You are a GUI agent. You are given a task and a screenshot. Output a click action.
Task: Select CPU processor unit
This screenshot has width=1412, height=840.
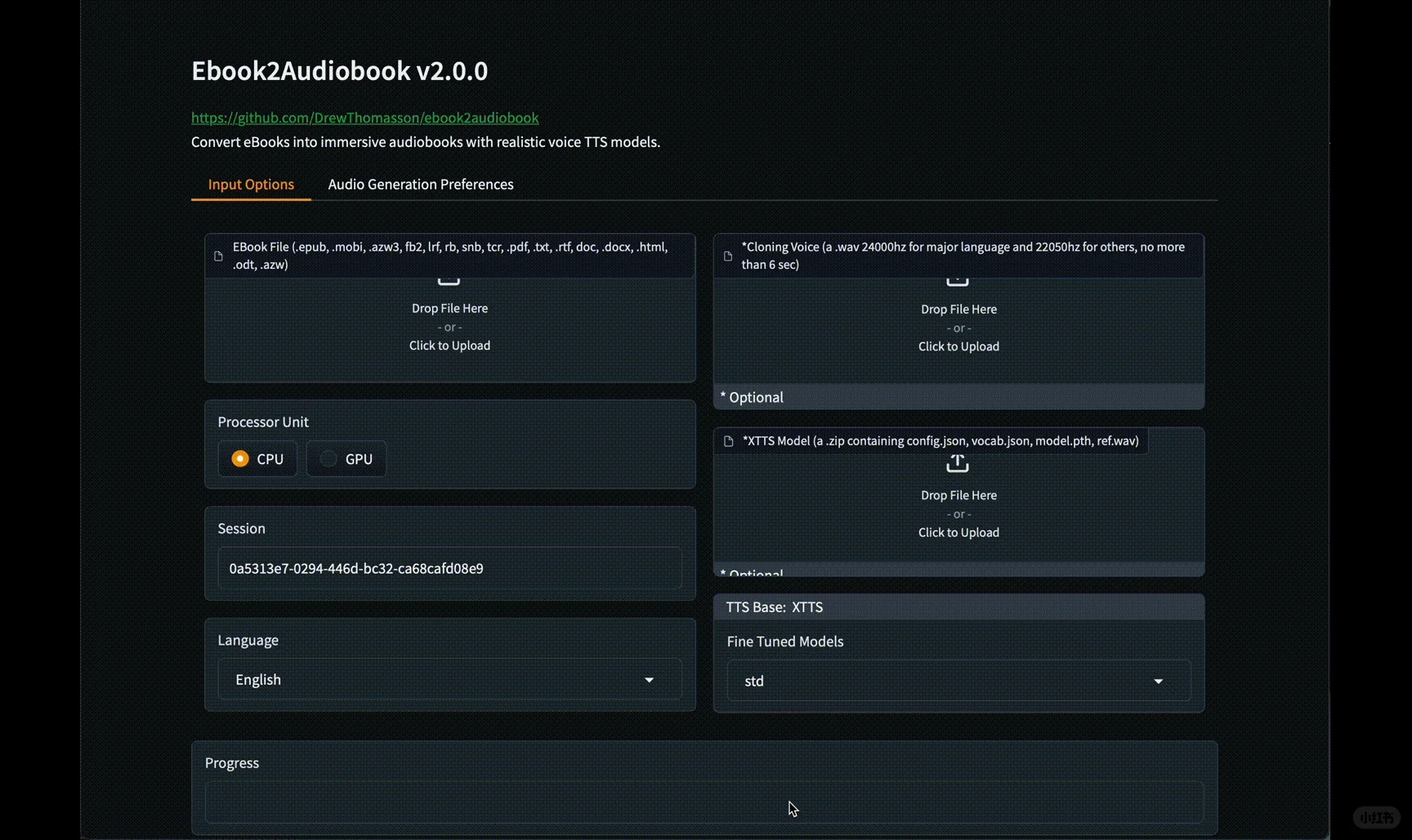(257, 458)
